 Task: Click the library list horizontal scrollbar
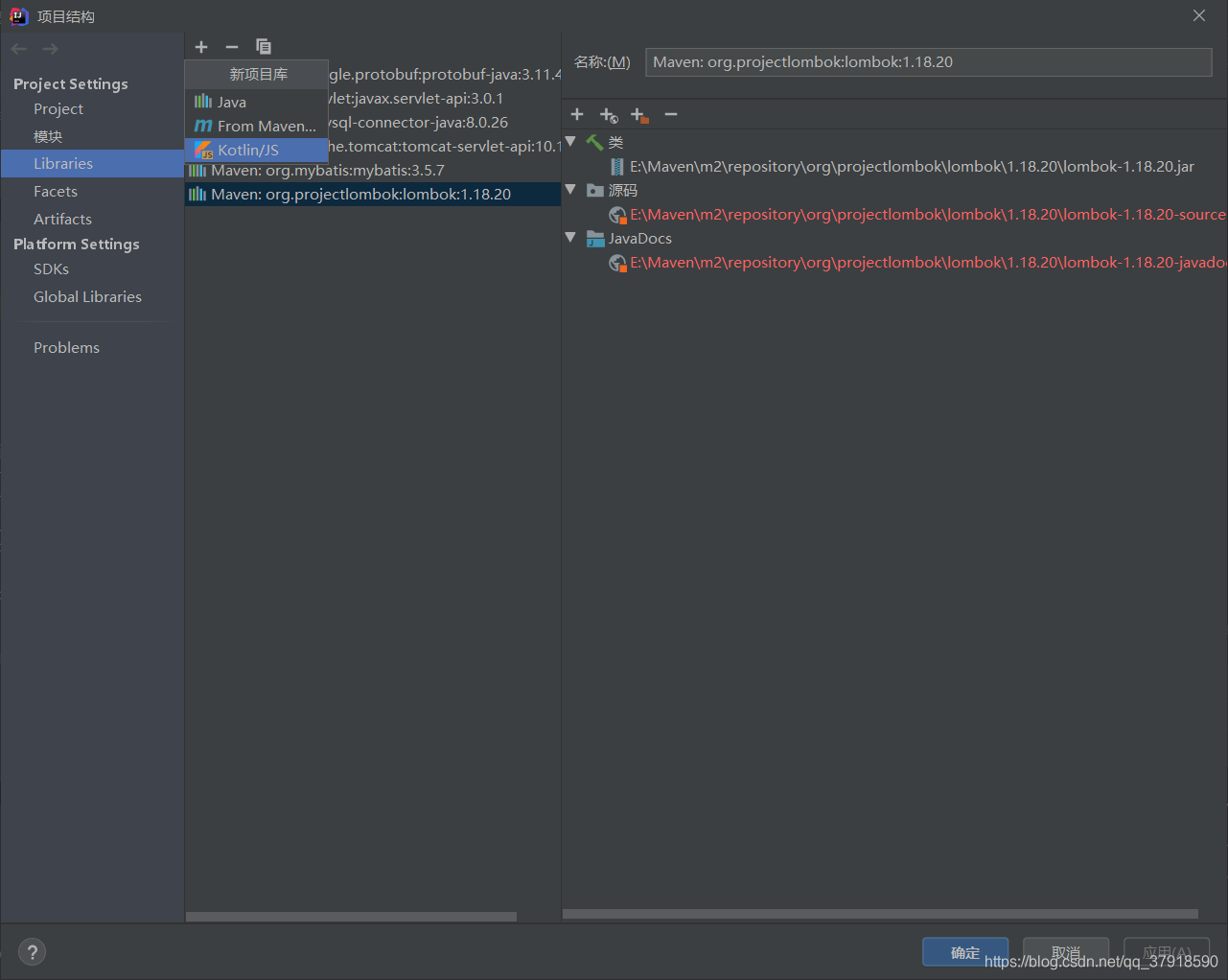tap(351, 917)
